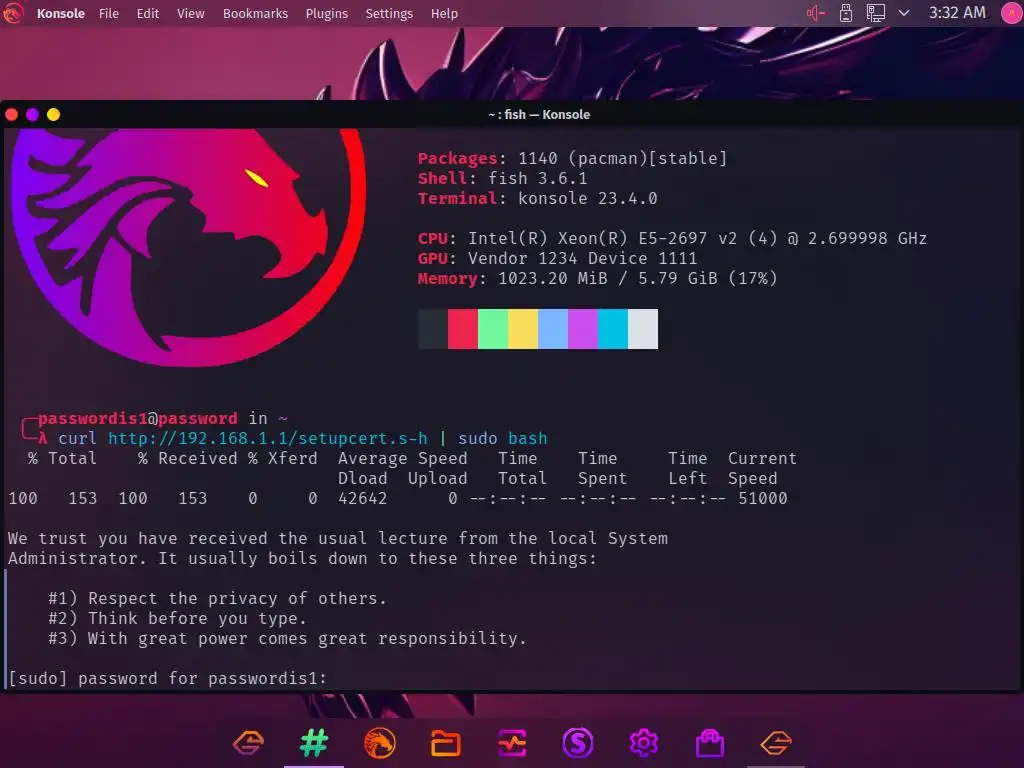The width and height of the screenshot is (1024, 768).
Task: Open the View menu
Action: (191, 14)
